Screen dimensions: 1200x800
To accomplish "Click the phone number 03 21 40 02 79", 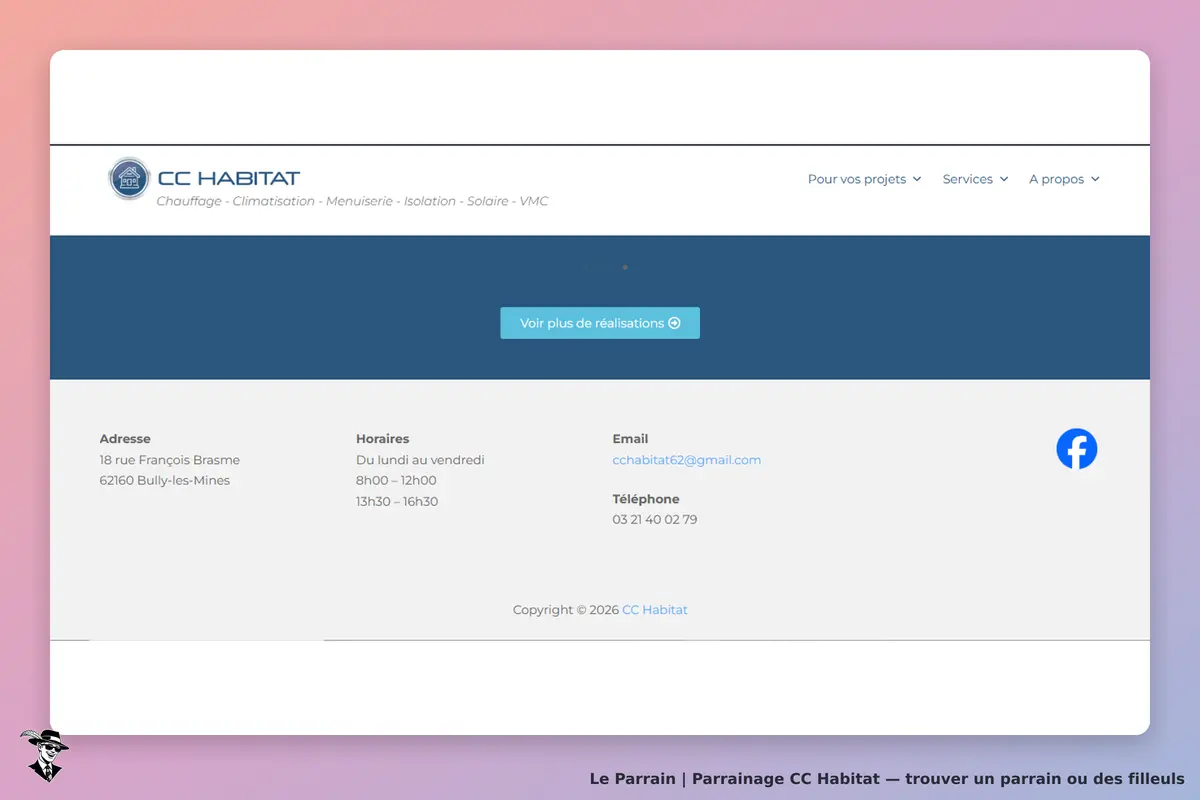I will pos(655,520).
